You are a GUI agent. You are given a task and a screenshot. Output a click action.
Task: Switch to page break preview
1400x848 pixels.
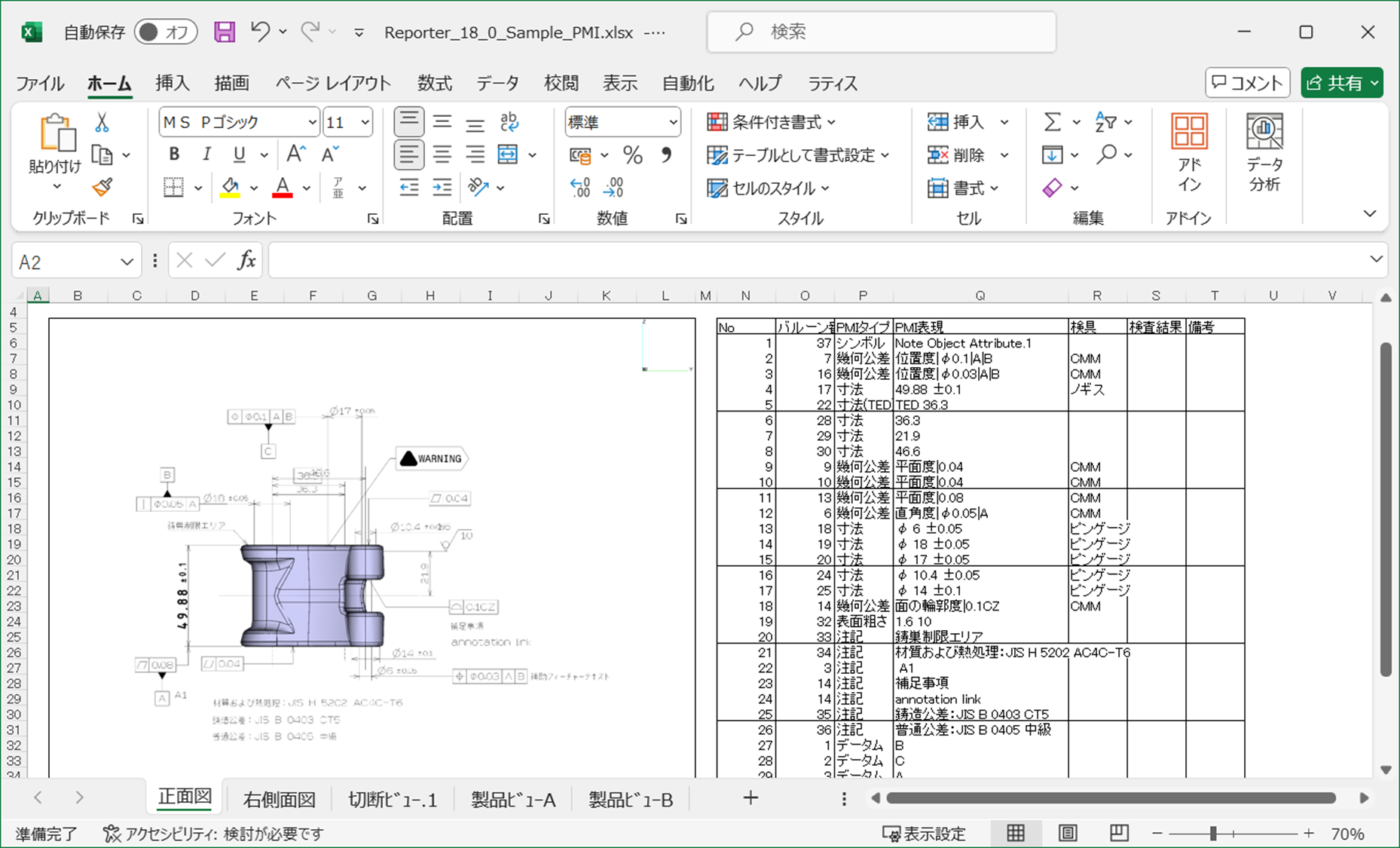(1119, 833)
